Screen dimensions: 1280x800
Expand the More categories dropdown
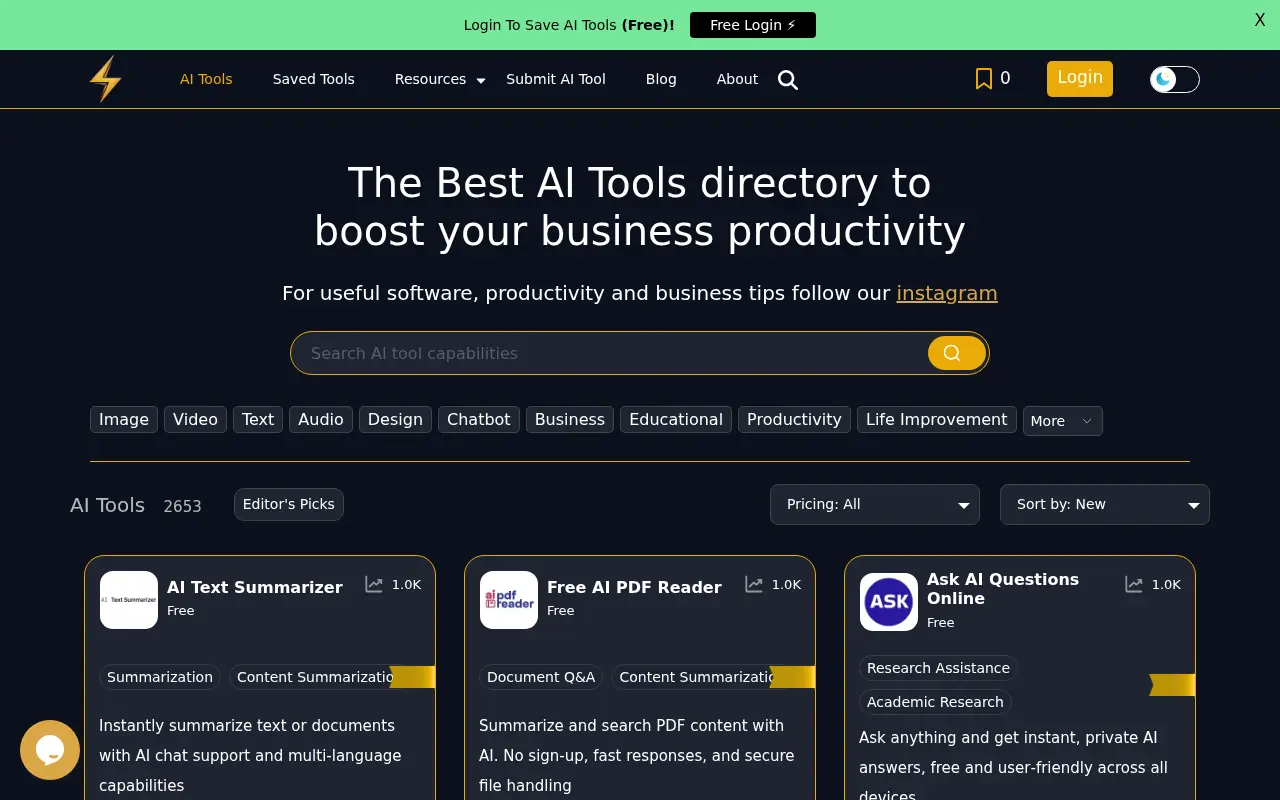click(x=1062, y=421)
